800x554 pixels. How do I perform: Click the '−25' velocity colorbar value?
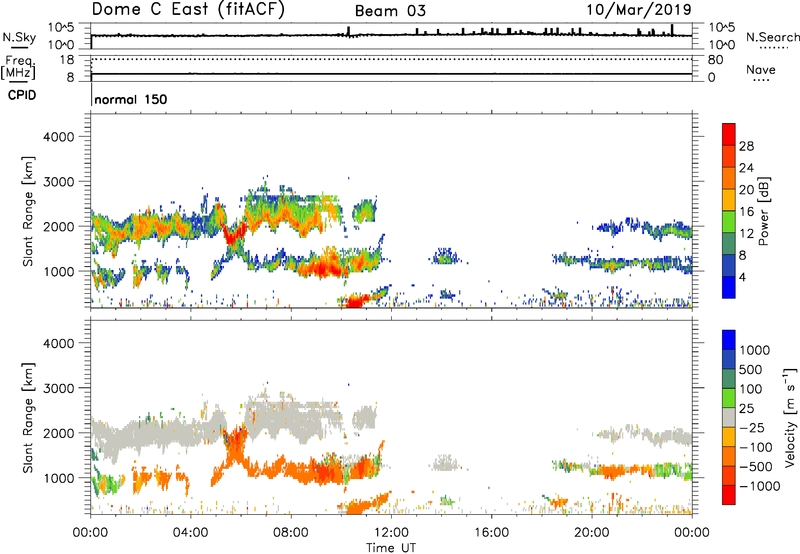pos(752,428)
